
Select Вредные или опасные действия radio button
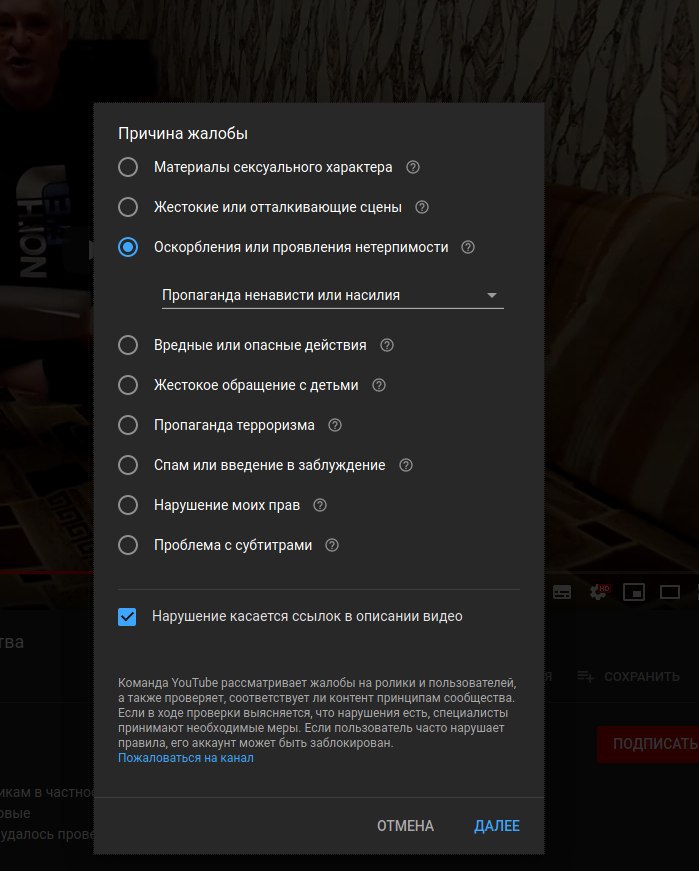[x=128, y=345]
